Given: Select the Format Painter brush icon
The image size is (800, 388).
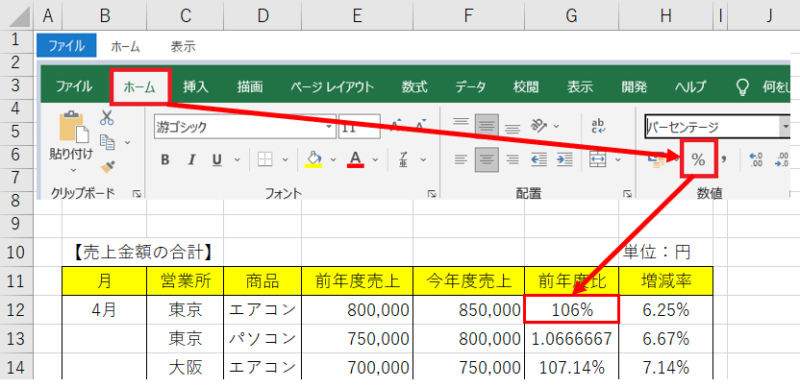Looking at the screenshot, I should 108,166.
